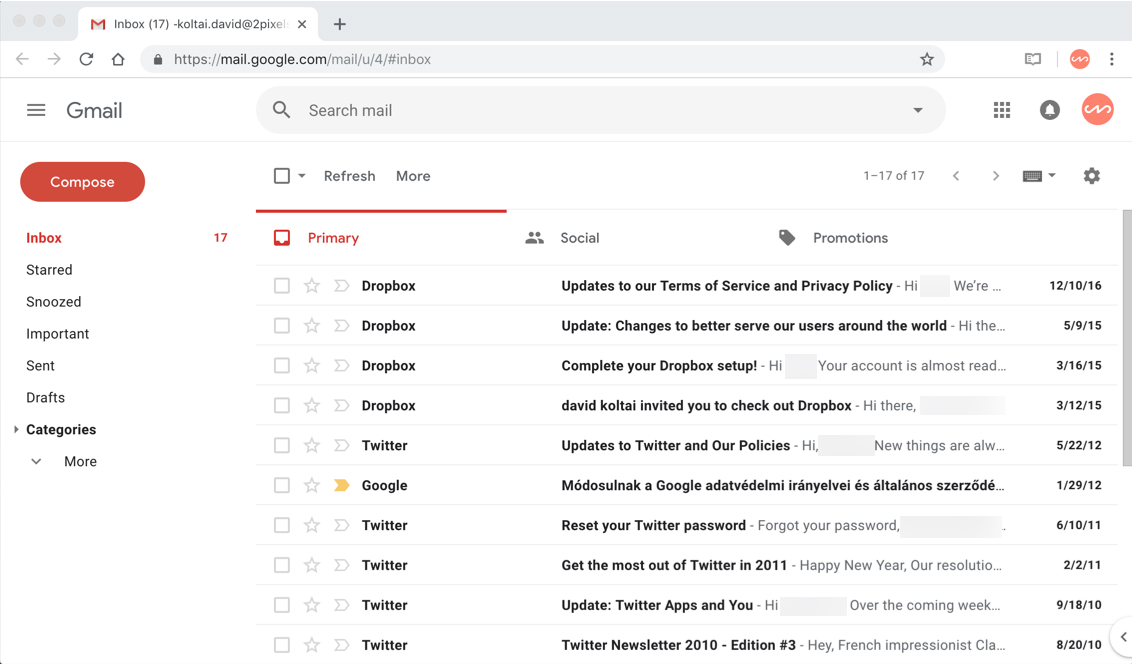Star the Google Módosulnak email
Image resolution: width=1133 pixels, height=664 pixels.
tap(311, 486)
